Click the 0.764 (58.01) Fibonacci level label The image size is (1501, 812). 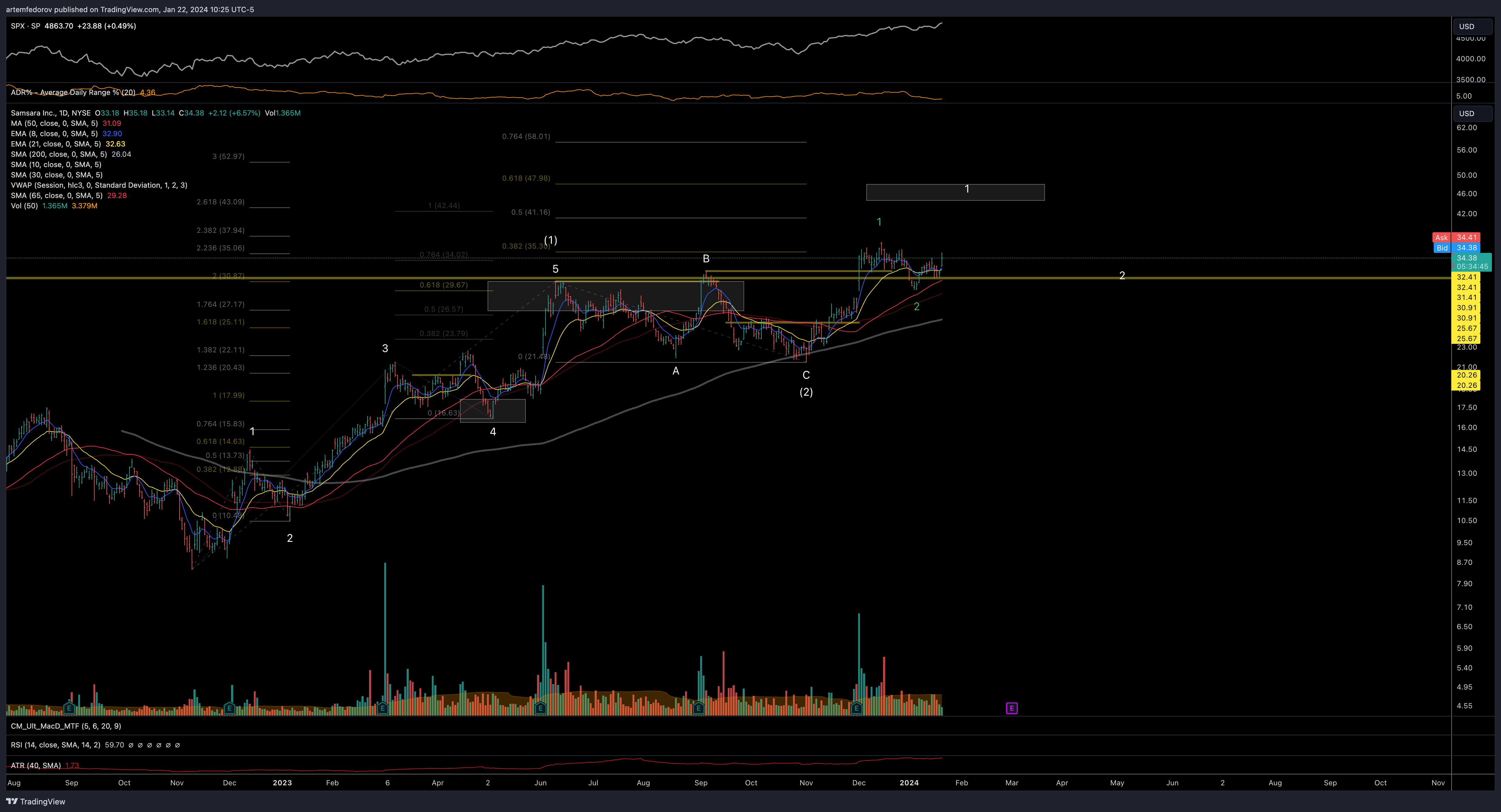[526, 137]
